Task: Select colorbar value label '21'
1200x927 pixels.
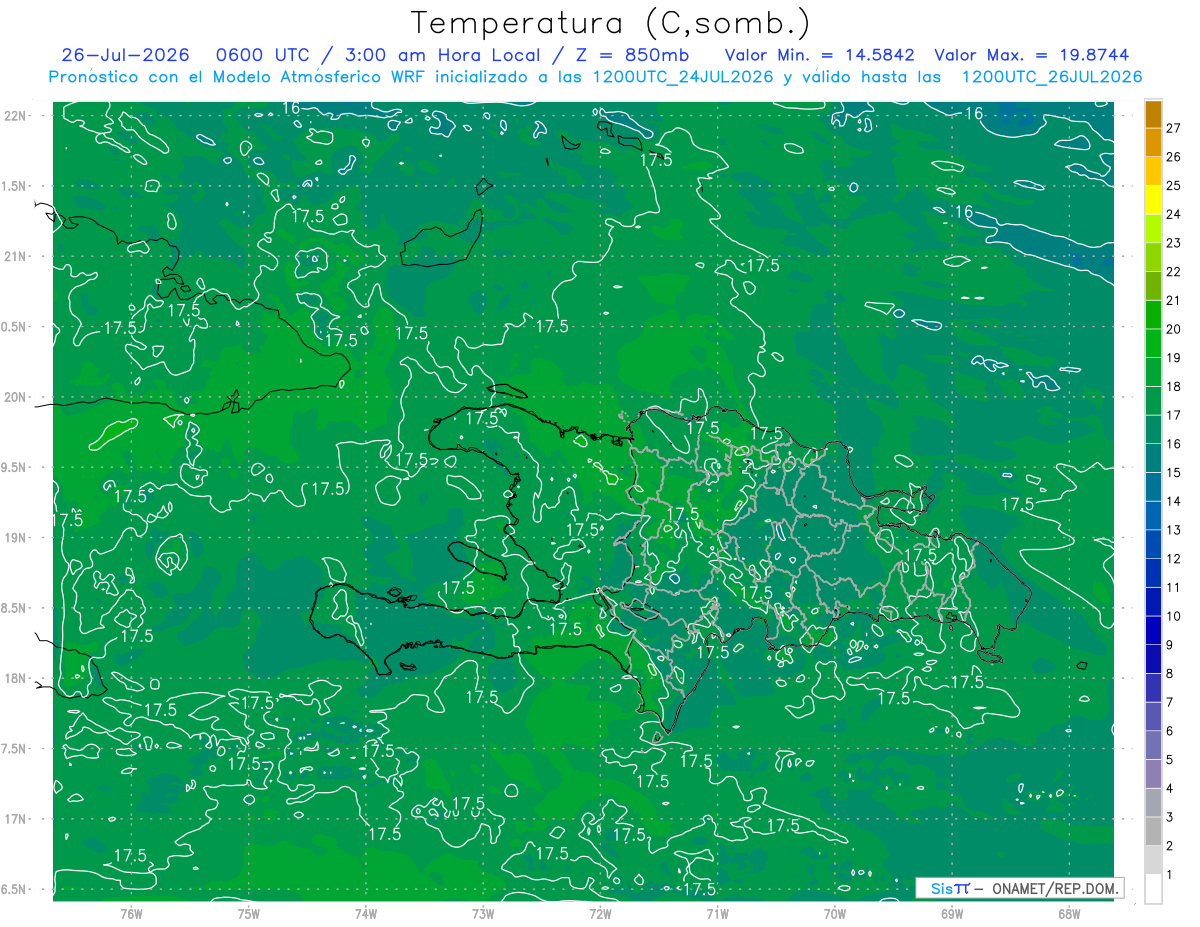Action: pos(1174,300)
